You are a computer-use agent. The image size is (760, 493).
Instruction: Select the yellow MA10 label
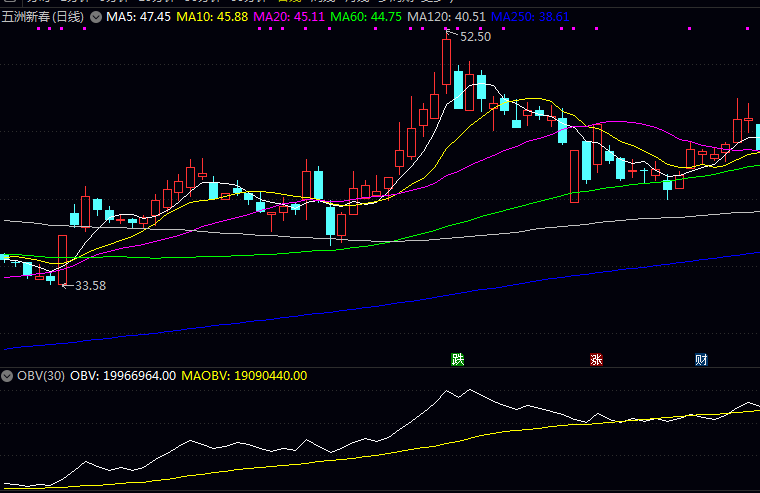click(213, 18)
